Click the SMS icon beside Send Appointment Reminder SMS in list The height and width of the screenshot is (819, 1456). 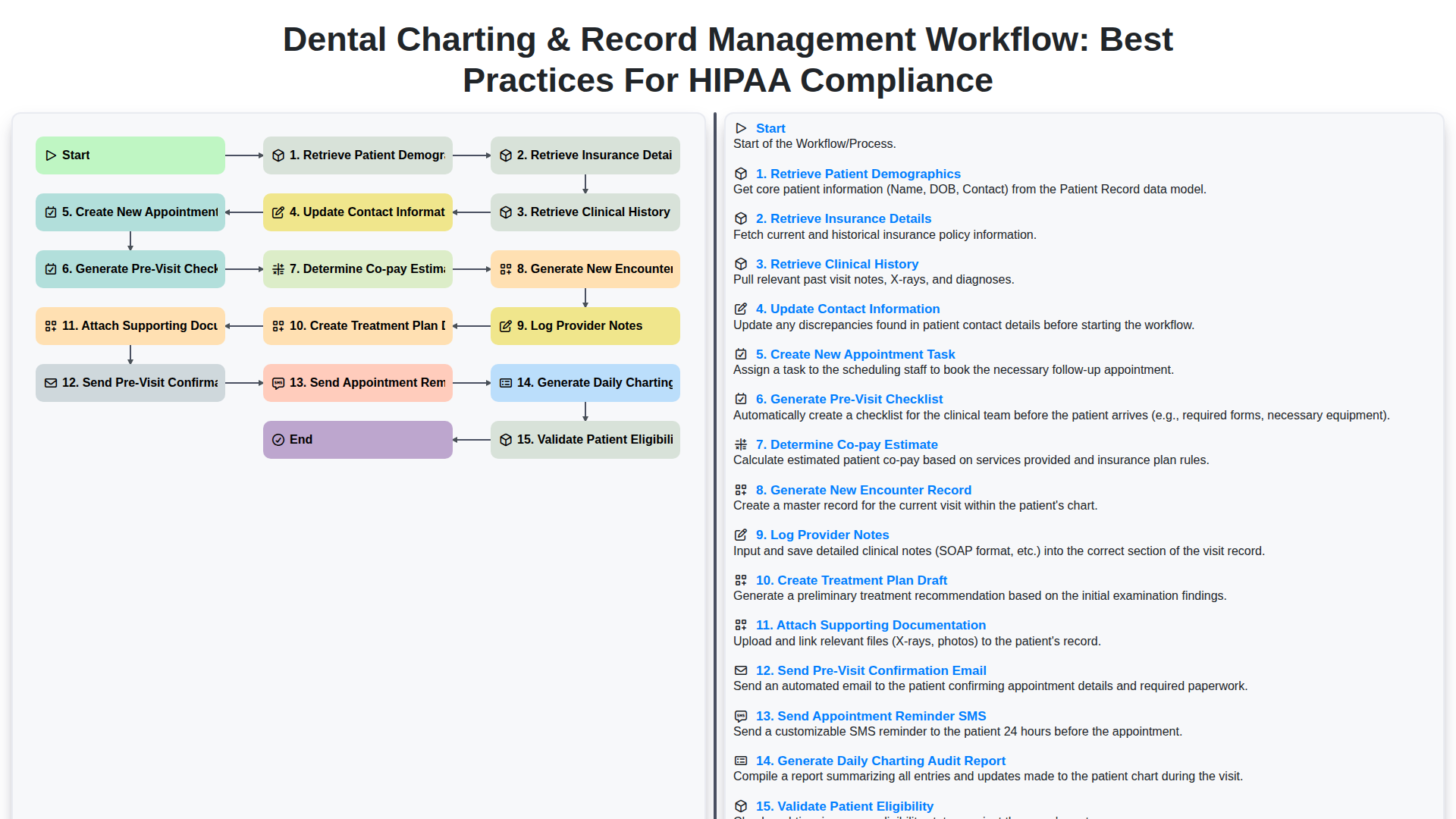pos(741,716)
